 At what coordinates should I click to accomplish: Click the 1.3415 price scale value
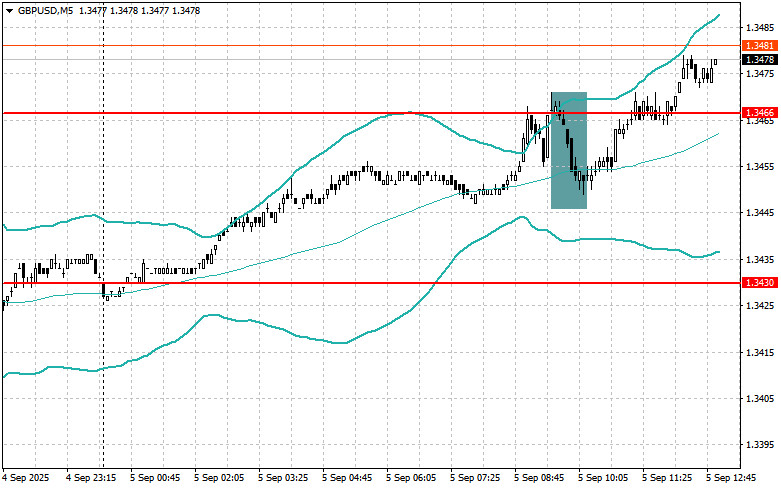tap(760, 352)
